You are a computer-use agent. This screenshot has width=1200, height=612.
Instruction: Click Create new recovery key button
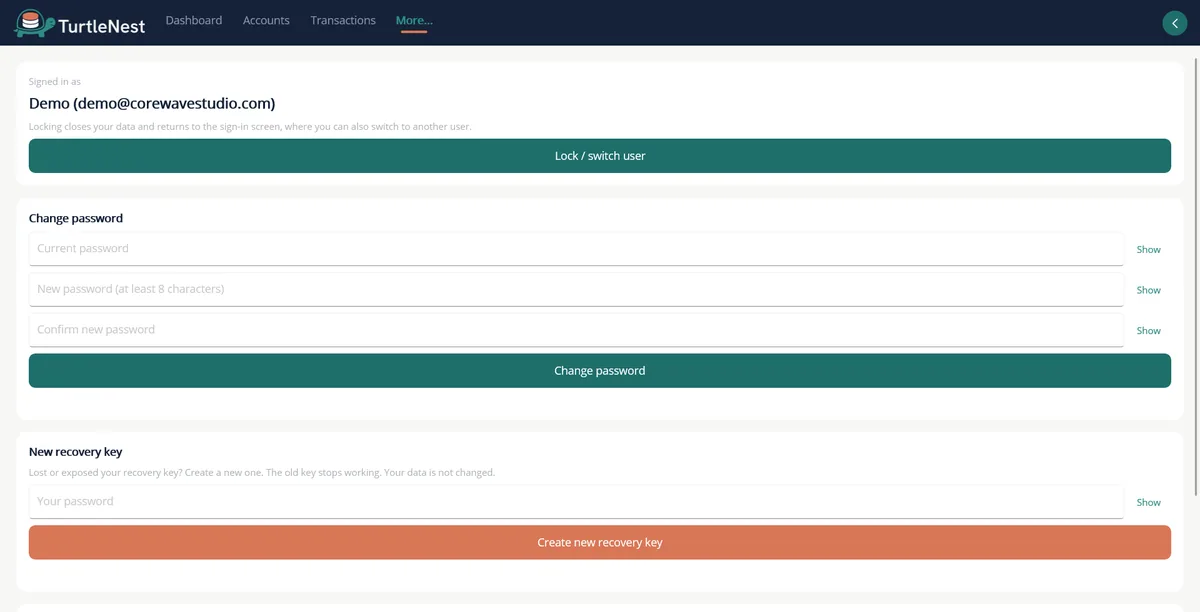(600, 542)
